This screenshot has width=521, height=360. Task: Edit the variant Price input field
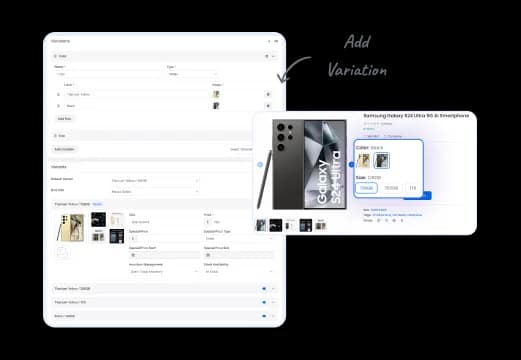[x=238, y=222]
